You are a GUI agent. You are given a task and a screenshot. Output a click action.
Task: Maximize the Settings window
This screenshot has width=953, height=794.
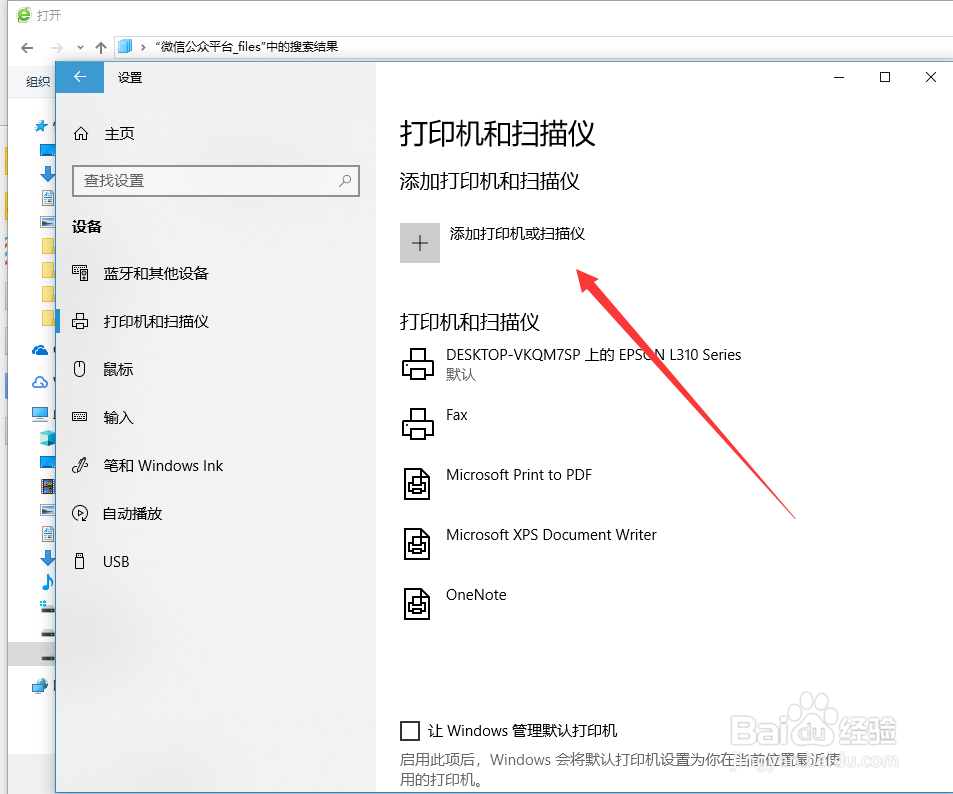point(885,77)
